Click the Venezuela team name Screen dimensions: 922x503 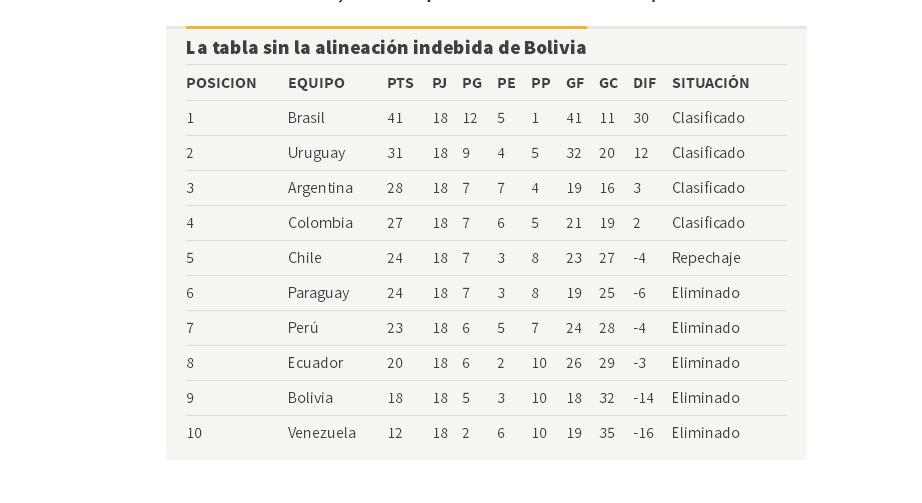322,433
